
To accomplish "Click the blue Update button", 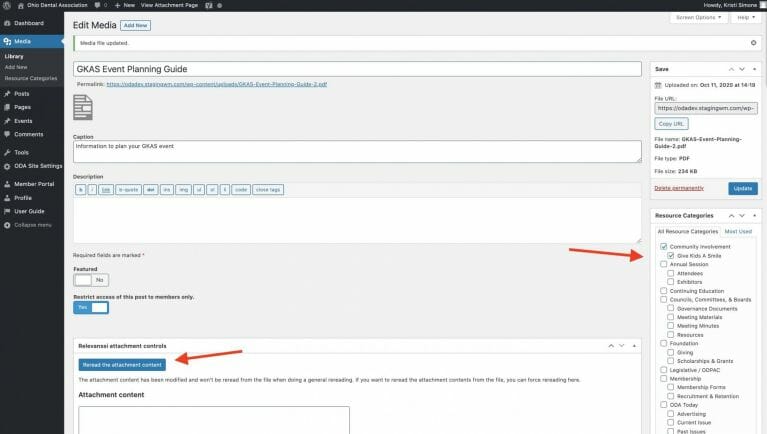I will pos(743,188).
